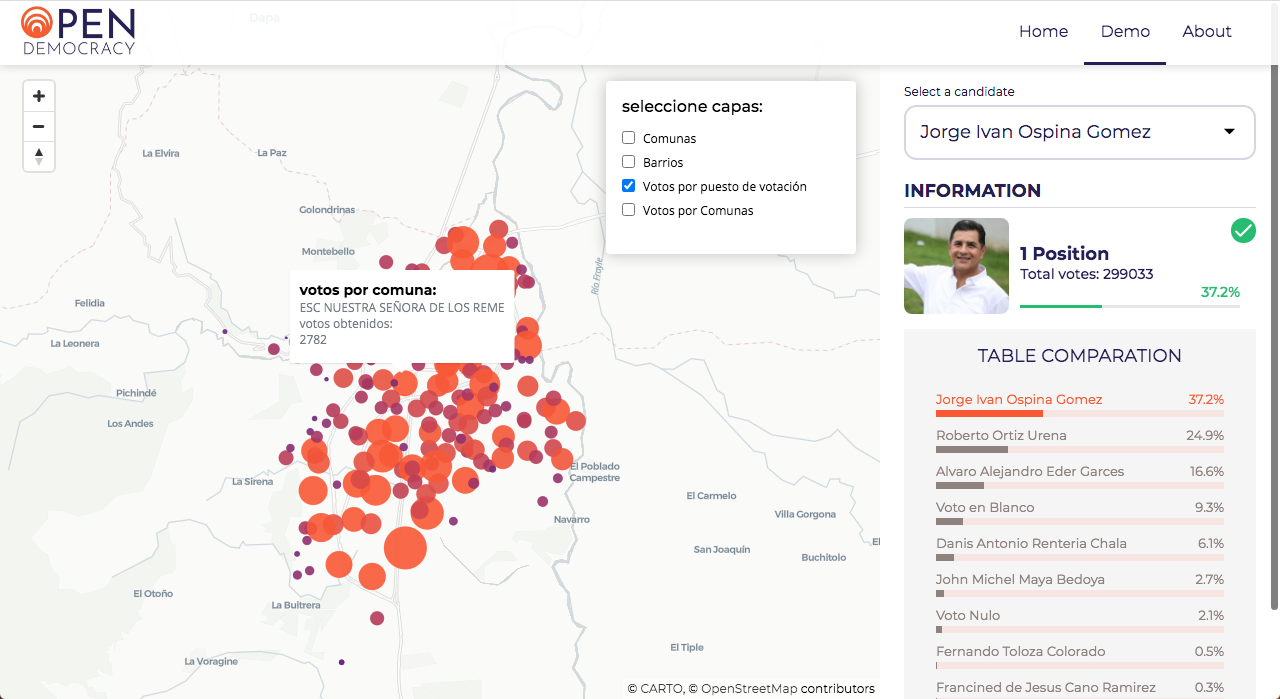Viewport: 1280px width, 699px height.
Task: Reset map bearing with compass button
Action: click(x=39, y=157)
